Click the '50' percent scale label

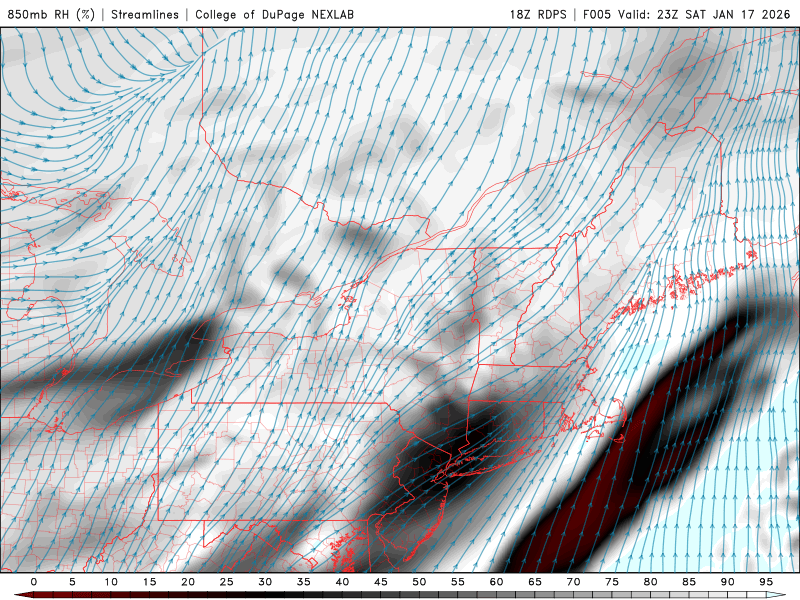pyautogui.click(x=419, y=582)
